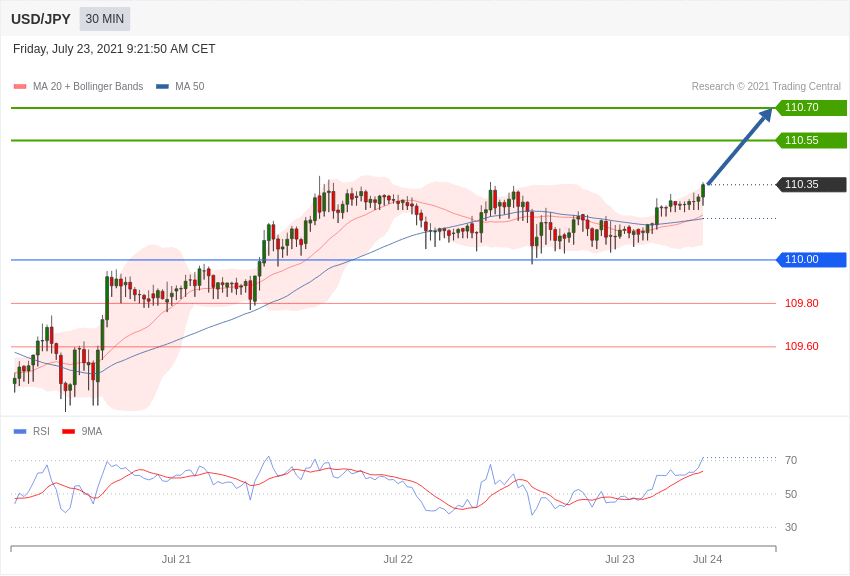Viewport: 850px width, 576px height.
Task: Click the 'Jul 22' date axis label
Action: click(x=398, y=559)
